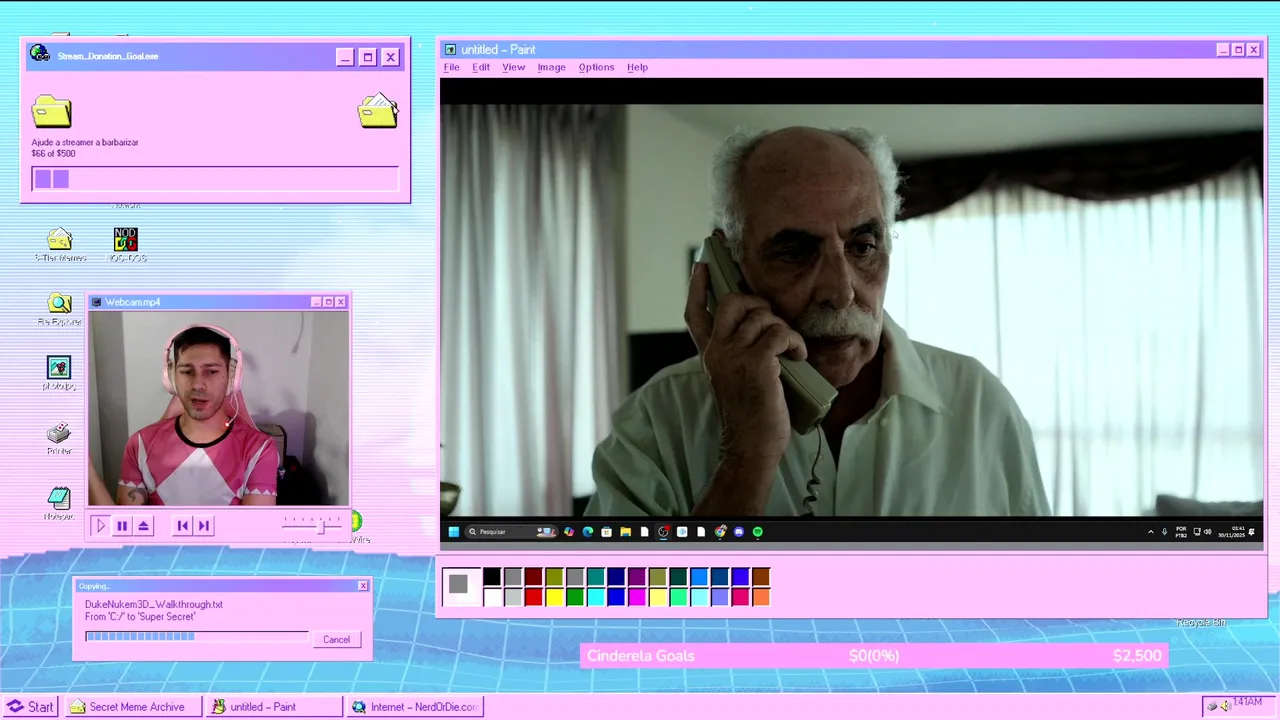
Task: Open Chrome icon in inner taskbar
Action: click(720, 532)
